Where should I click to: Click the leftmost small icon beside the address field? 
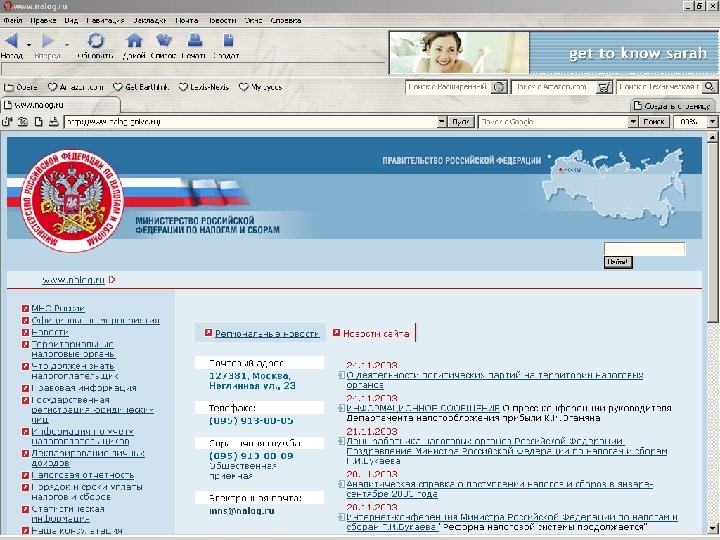point(7,122)
